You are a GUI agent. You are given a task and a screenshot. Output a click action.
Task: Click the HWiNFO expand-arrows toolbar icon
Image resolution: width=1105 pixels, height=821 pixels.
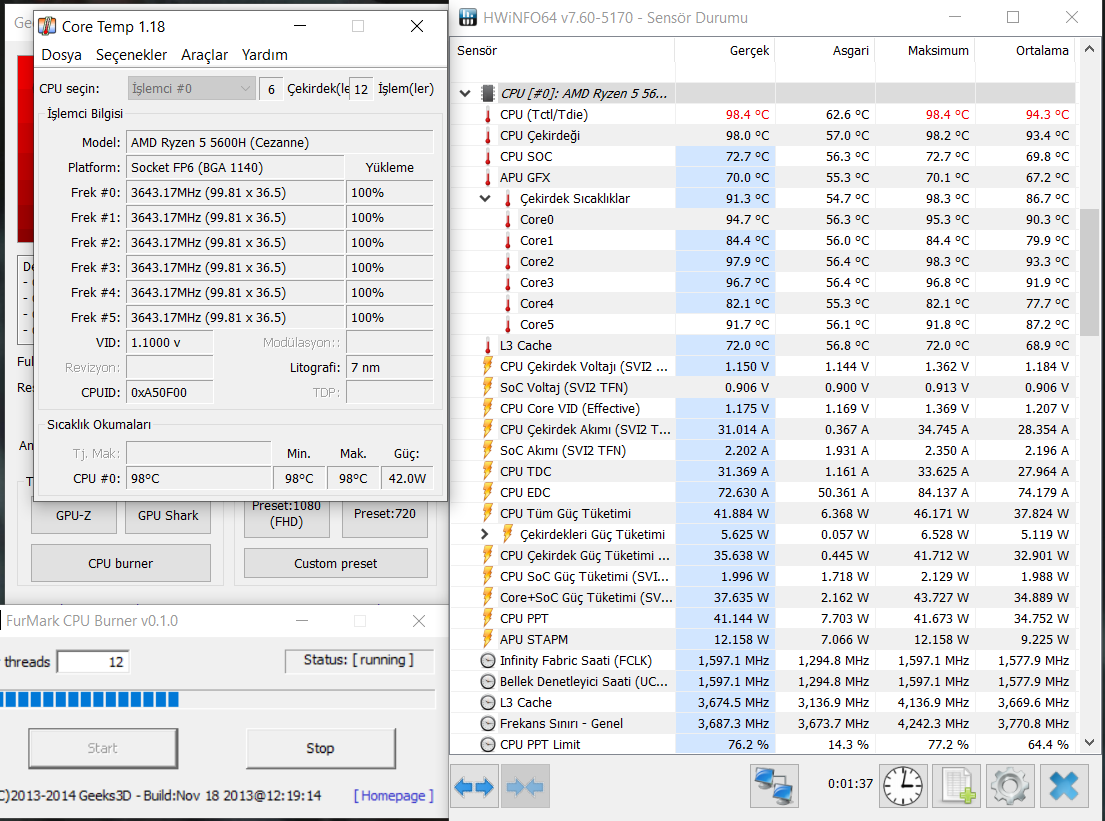click(474, 786)
